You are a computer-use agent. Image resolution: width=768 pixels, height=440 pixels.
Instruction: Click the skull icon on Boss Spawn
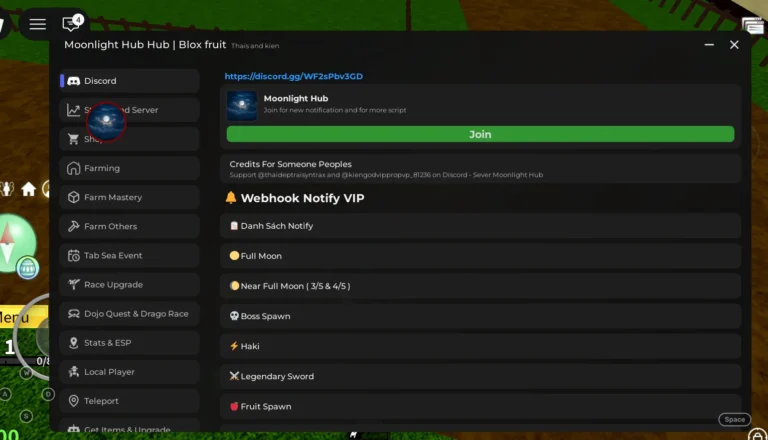point(234,316)
